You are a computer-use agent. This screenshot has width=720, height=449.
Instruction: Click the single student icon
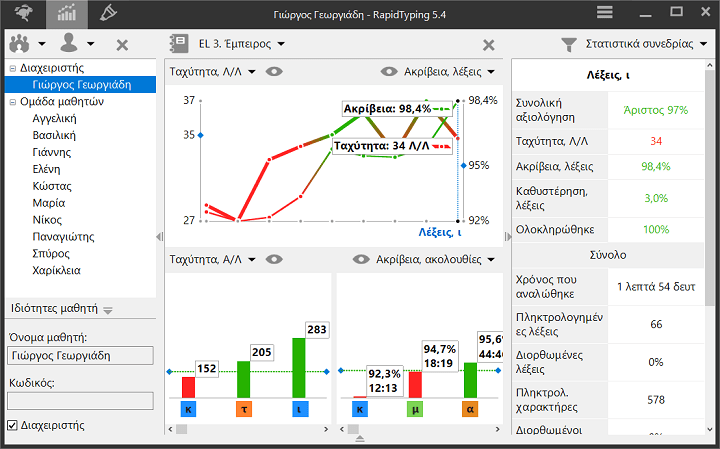pyautogui.click(x=69, y=43)
